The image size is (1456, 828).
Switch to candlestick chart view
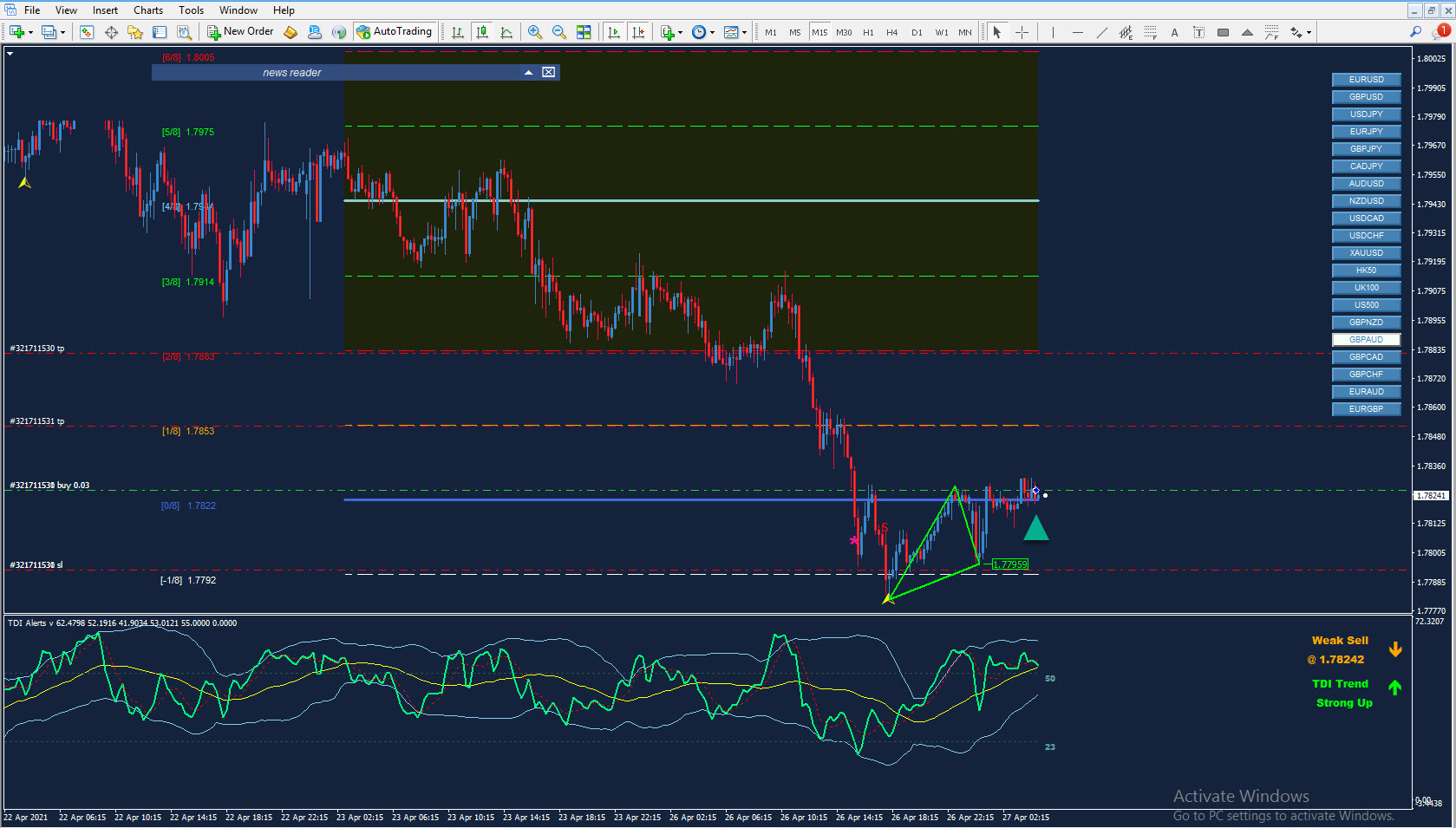click(482, 32)
